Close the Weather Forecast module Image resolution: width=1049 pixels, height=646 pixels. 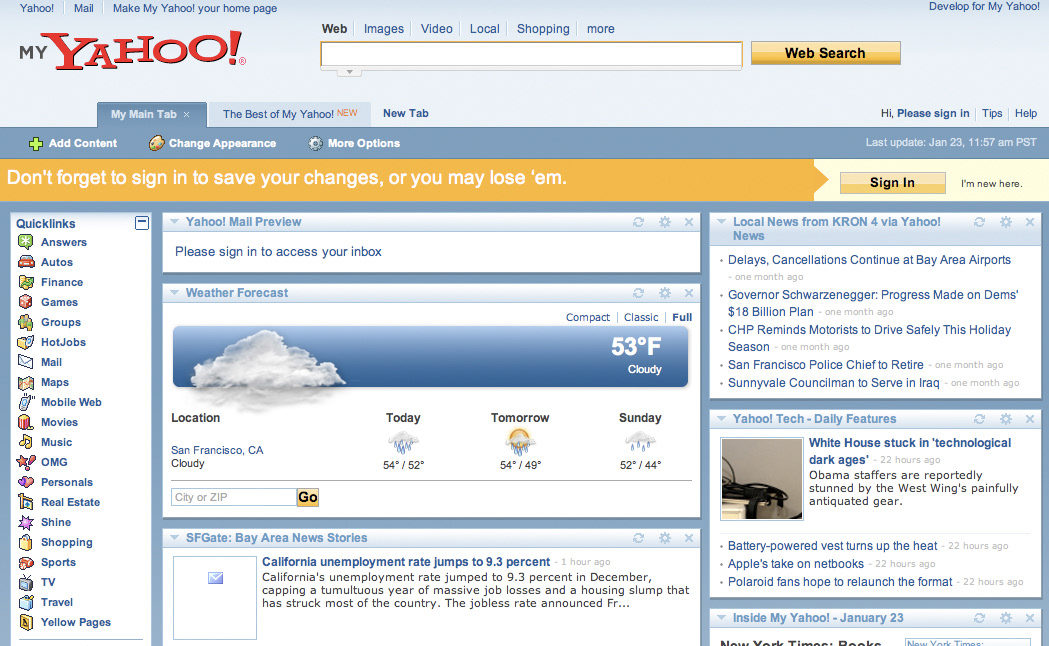click(688, 293)
